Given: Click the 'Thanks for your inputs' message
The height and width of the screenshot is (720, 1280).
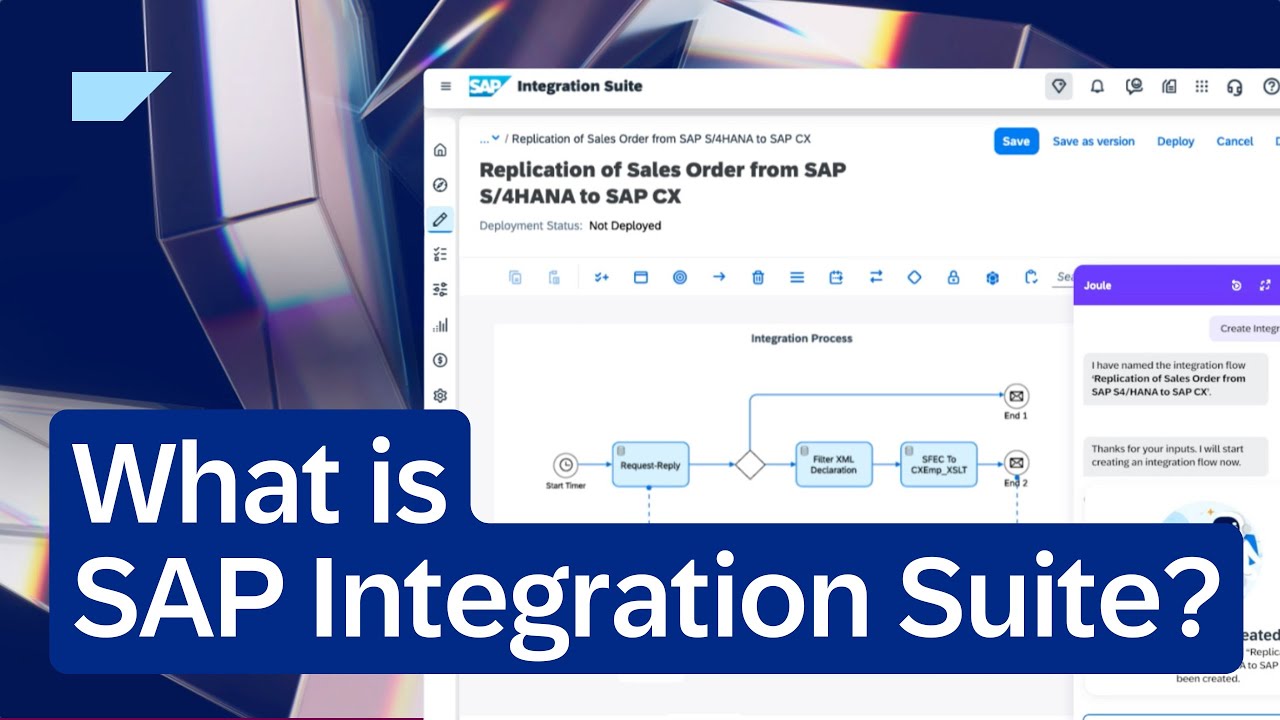Looking at the screenshot, I should pyautogui.click(x=1176, y=456).
